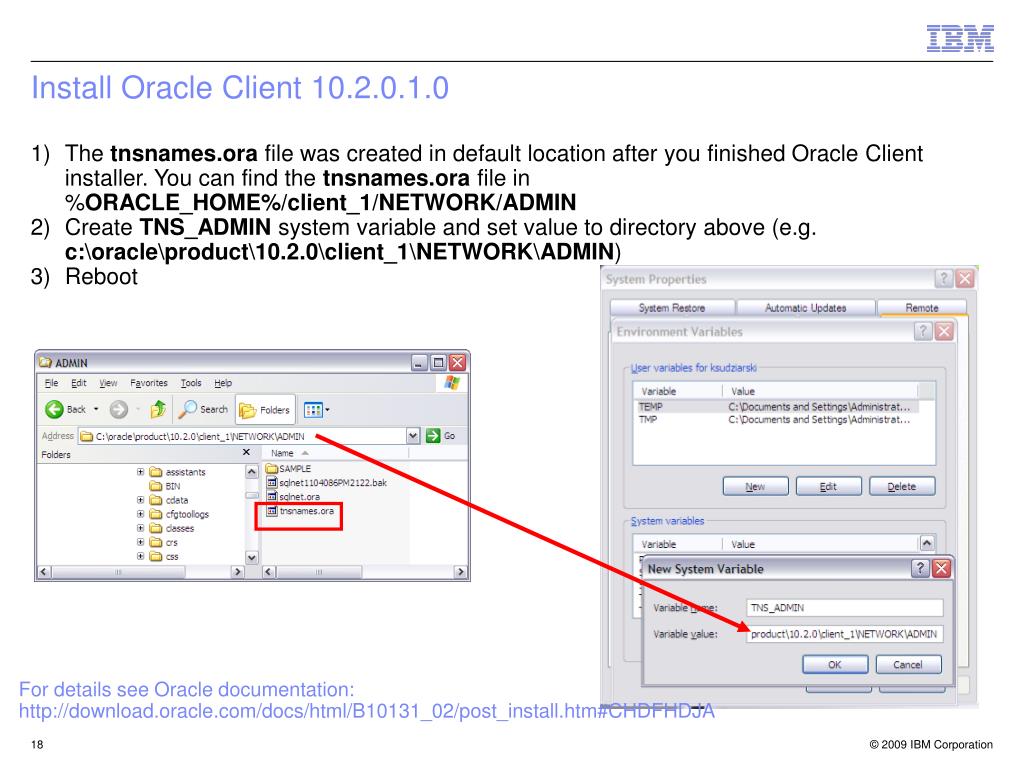Viewport: 1024px width, 768px height.
Task: Click OK in New System Variable dialog
Action: (x=835, y=664)
